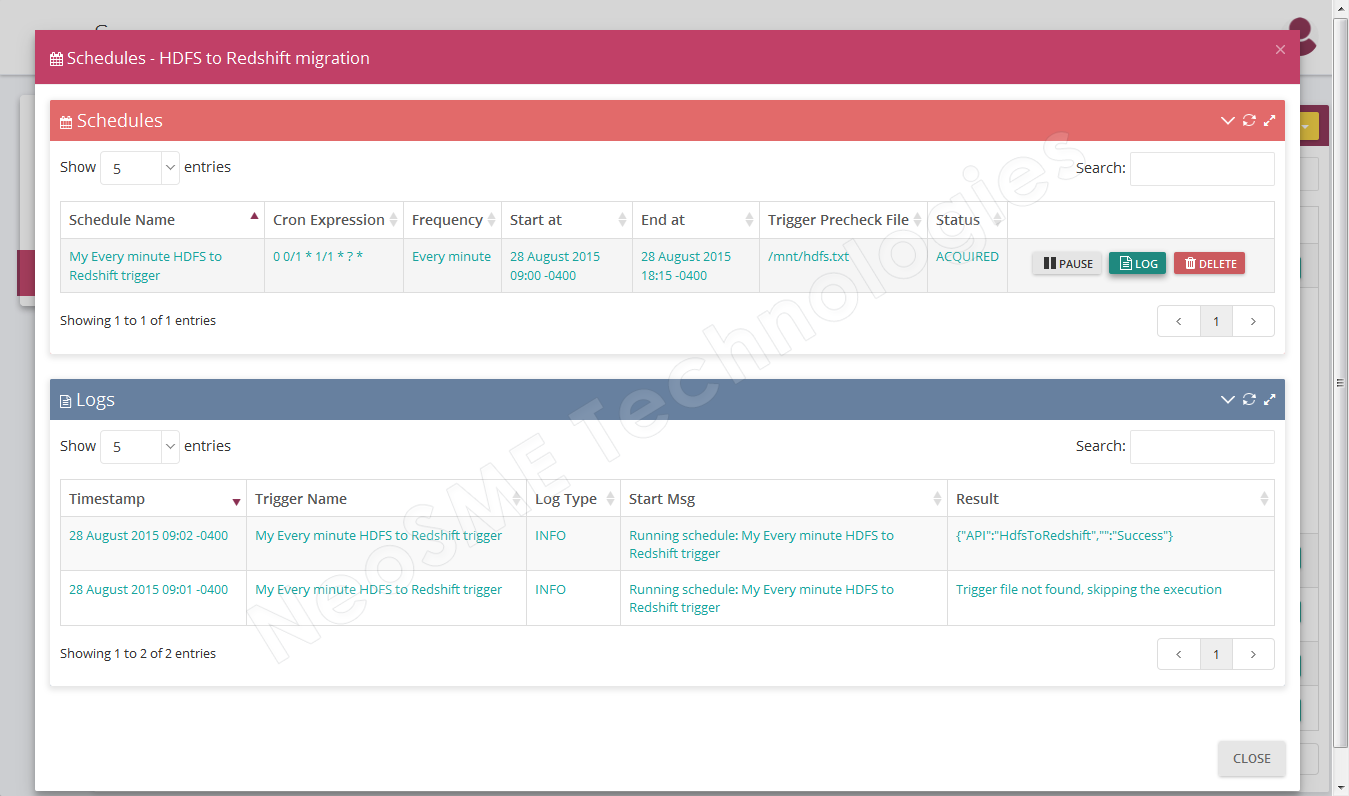Collapse the Logs panel with chevron icon

click(1228, 400)
